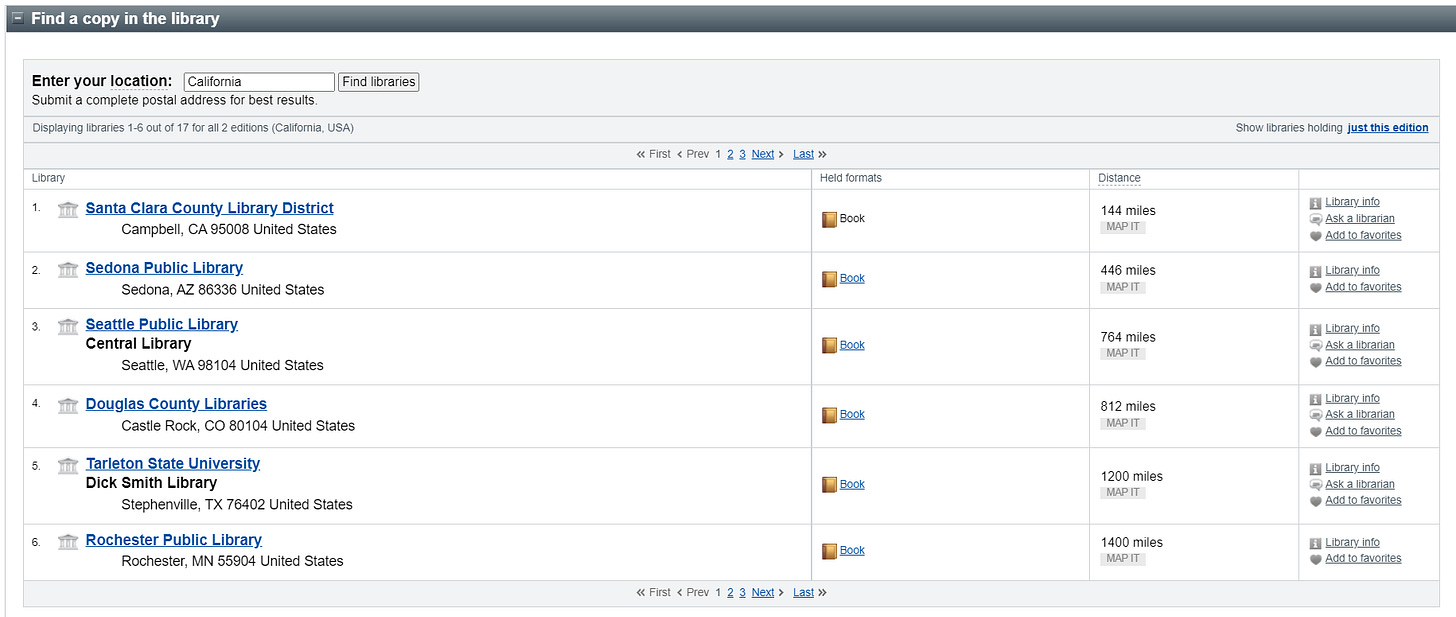Click library building icon for Seattle Public Library

68,326
